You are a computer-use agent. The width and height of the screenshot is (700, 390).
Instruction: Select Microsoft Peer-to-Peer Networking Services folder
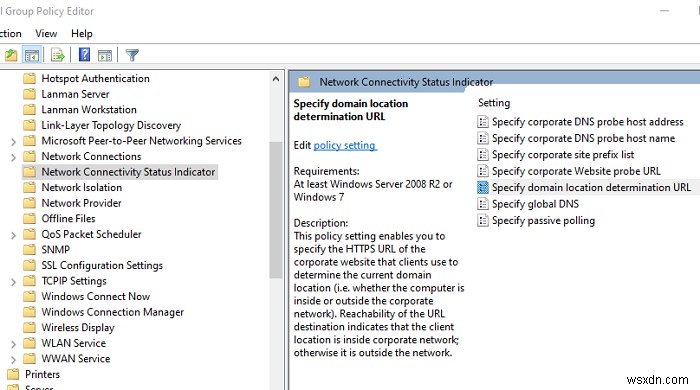click(x=132, y=141)
